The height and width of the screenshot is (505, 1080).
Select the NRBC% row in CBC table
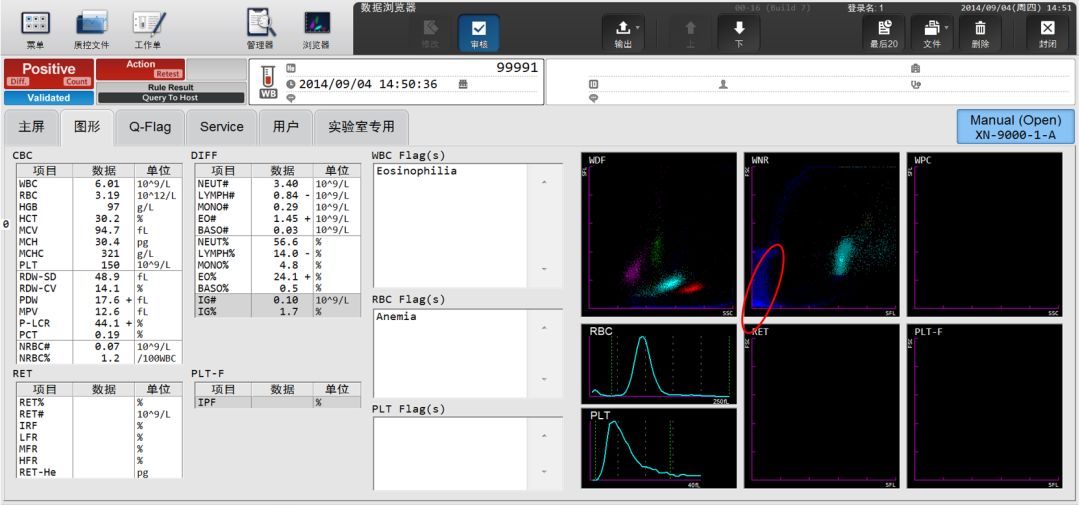99,358
